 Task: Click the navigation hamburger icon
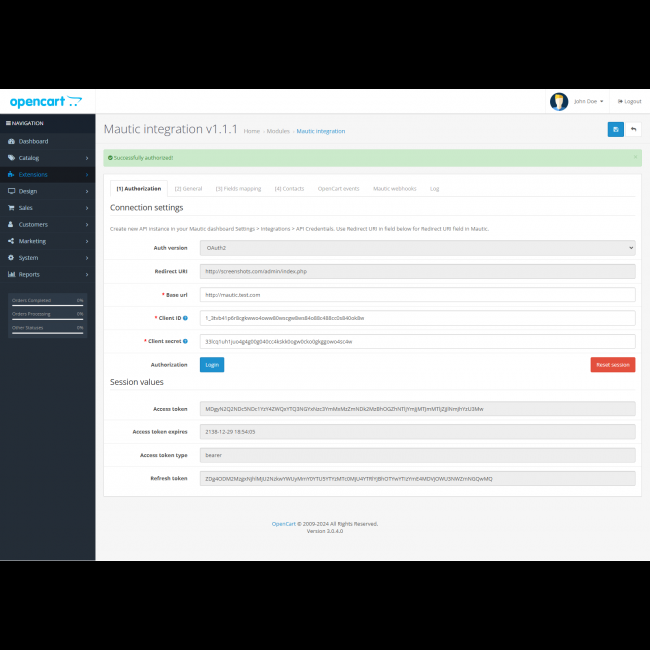point(9,123)
